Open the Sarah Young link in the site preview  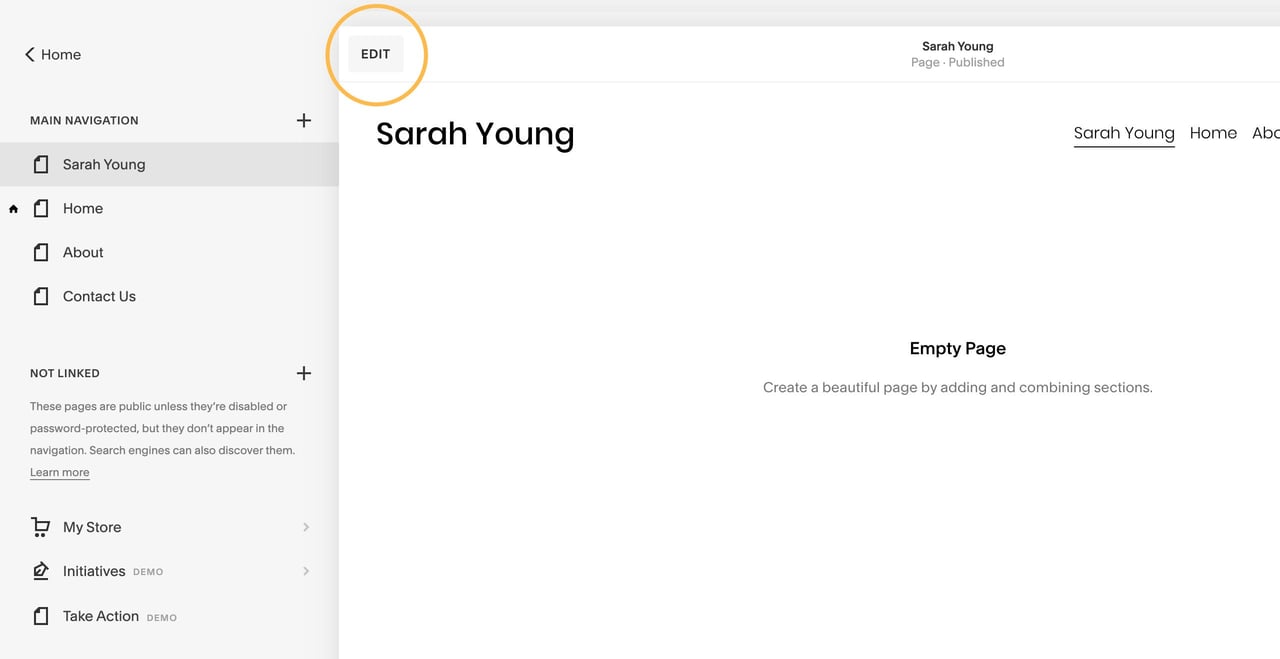pos(1124,132)
